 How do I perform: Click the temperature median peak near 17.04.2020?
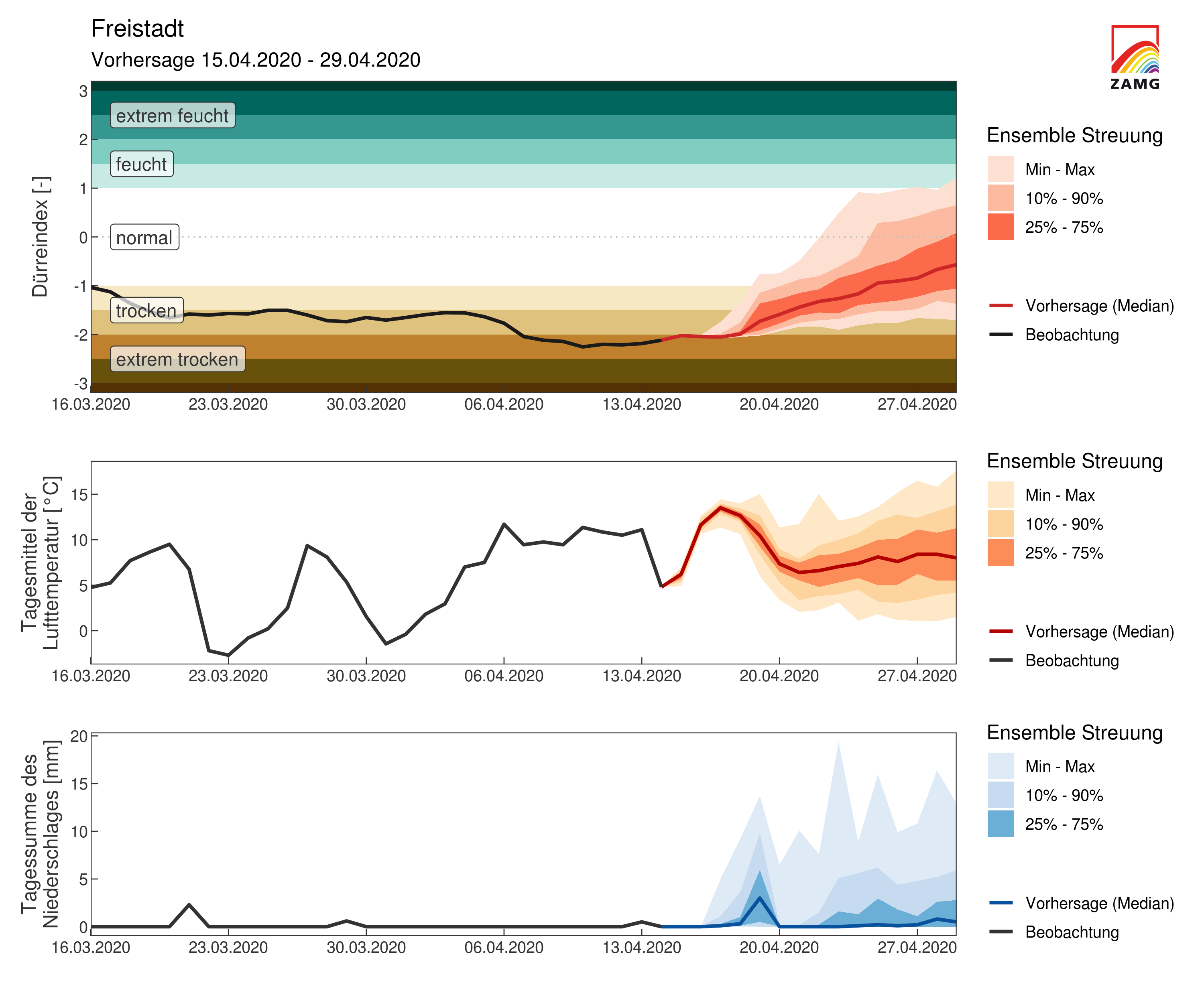(x=721, y=508)
